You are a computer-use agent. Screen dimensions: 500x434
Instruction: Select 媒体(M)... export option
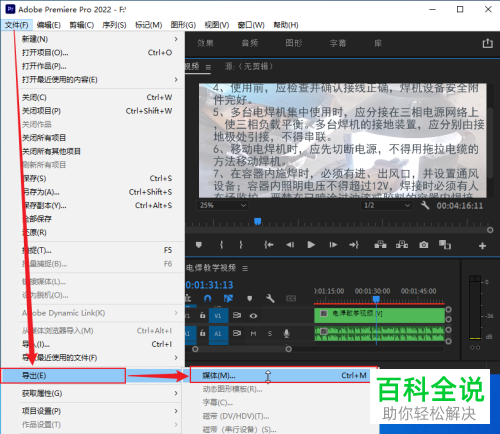click(284, 375)
